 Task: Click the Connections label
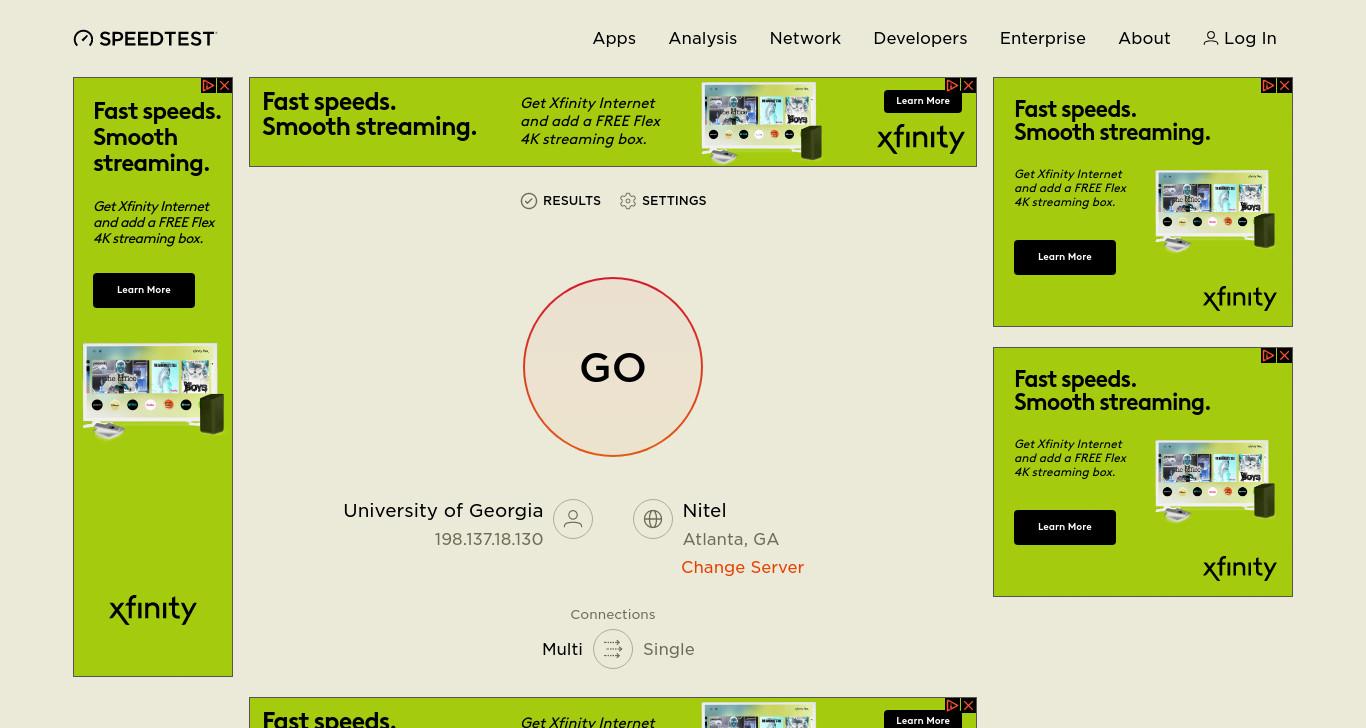[613, 615]
